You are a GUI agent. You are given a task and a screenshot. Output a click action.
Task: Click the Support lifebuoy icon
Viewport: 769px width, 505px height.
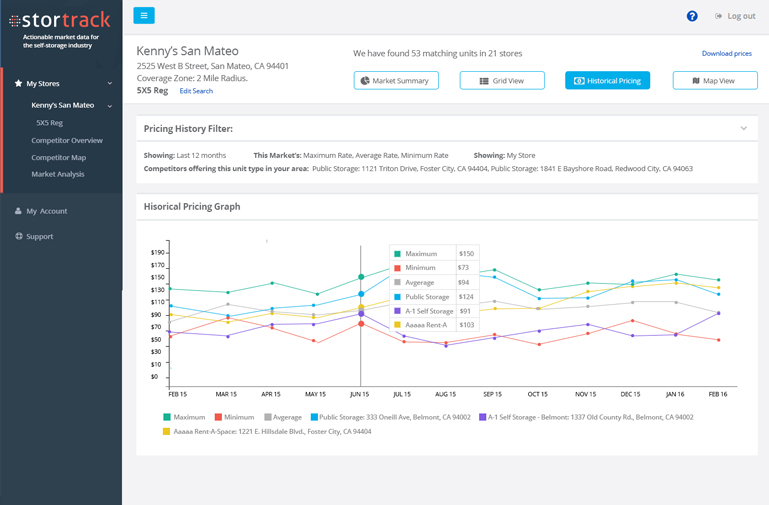[18, 236]
